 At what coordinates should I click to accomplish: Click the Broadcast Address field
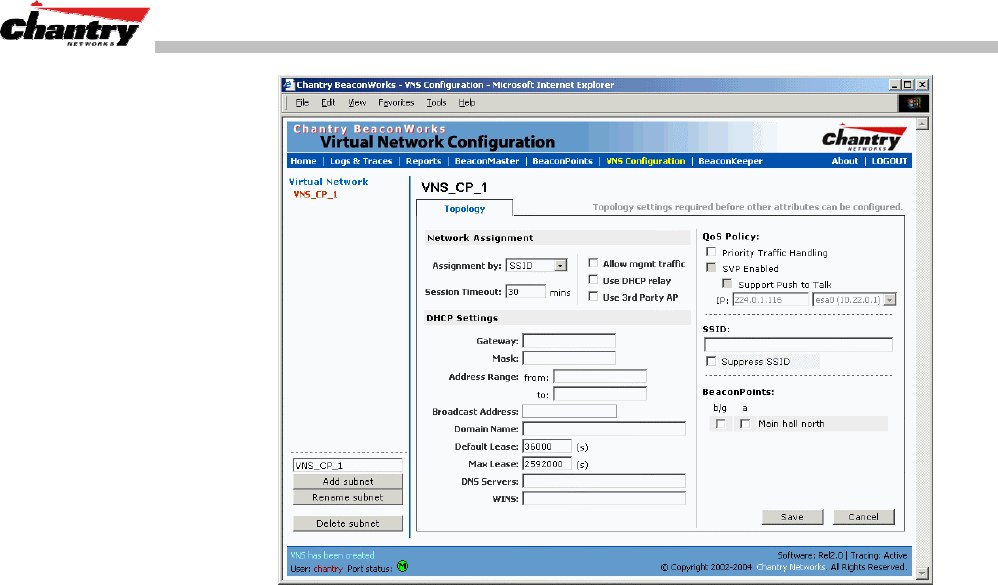569,411
